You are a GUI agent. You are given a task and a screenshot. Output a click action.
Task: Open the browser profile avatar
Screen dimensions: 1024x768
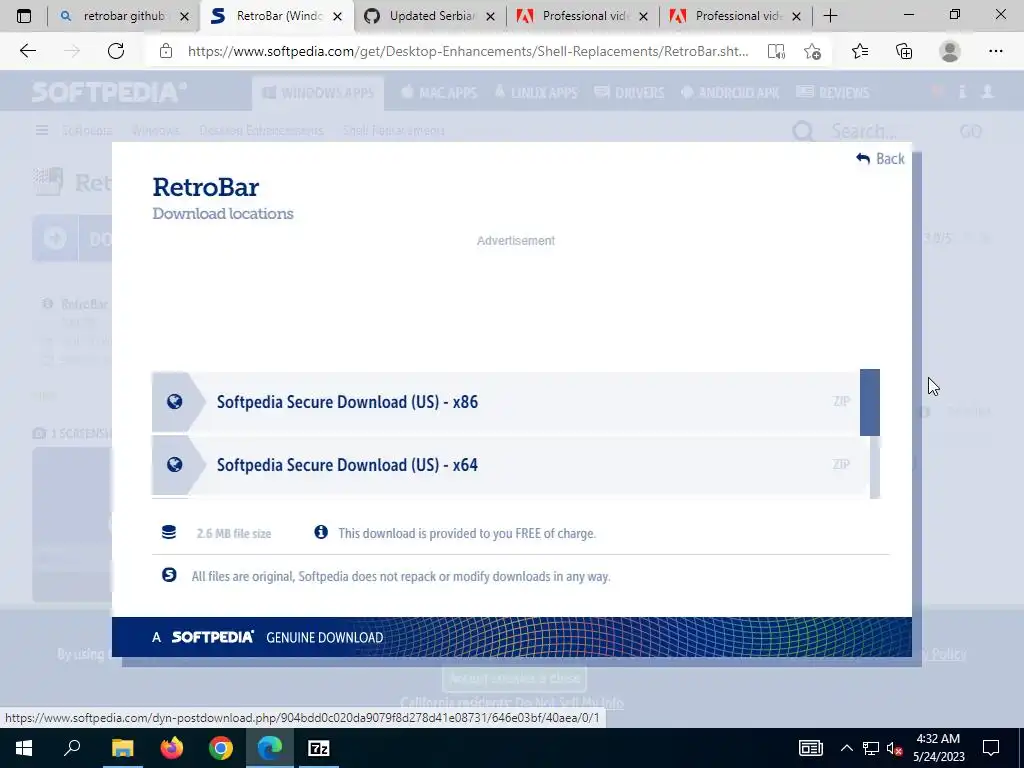[x=950, y=51]
